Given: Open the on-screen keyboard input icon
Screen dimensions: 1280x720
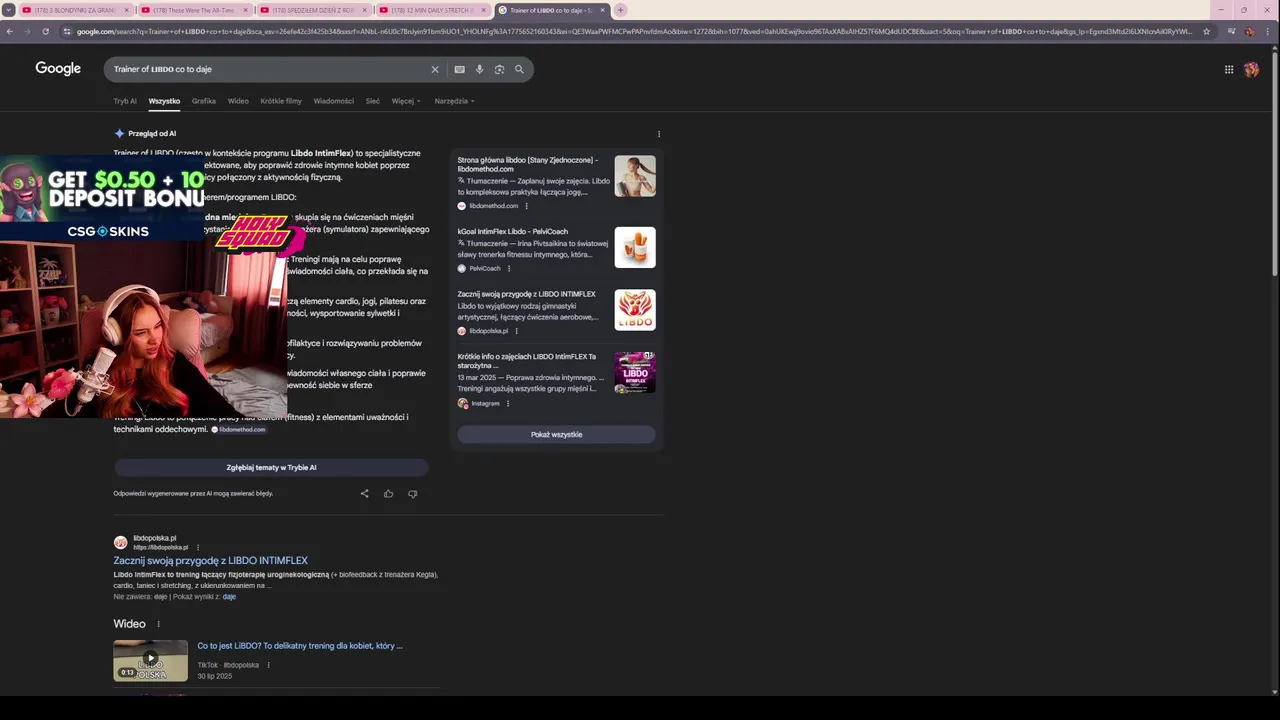Looking at the screenshot, I should pyautogui.click(x=459, y=69).
